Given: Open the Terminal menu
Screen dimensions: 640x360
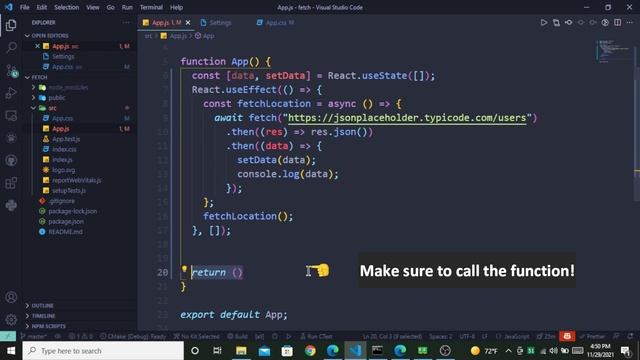Looking at the screenshot, I should click(151, 7).
